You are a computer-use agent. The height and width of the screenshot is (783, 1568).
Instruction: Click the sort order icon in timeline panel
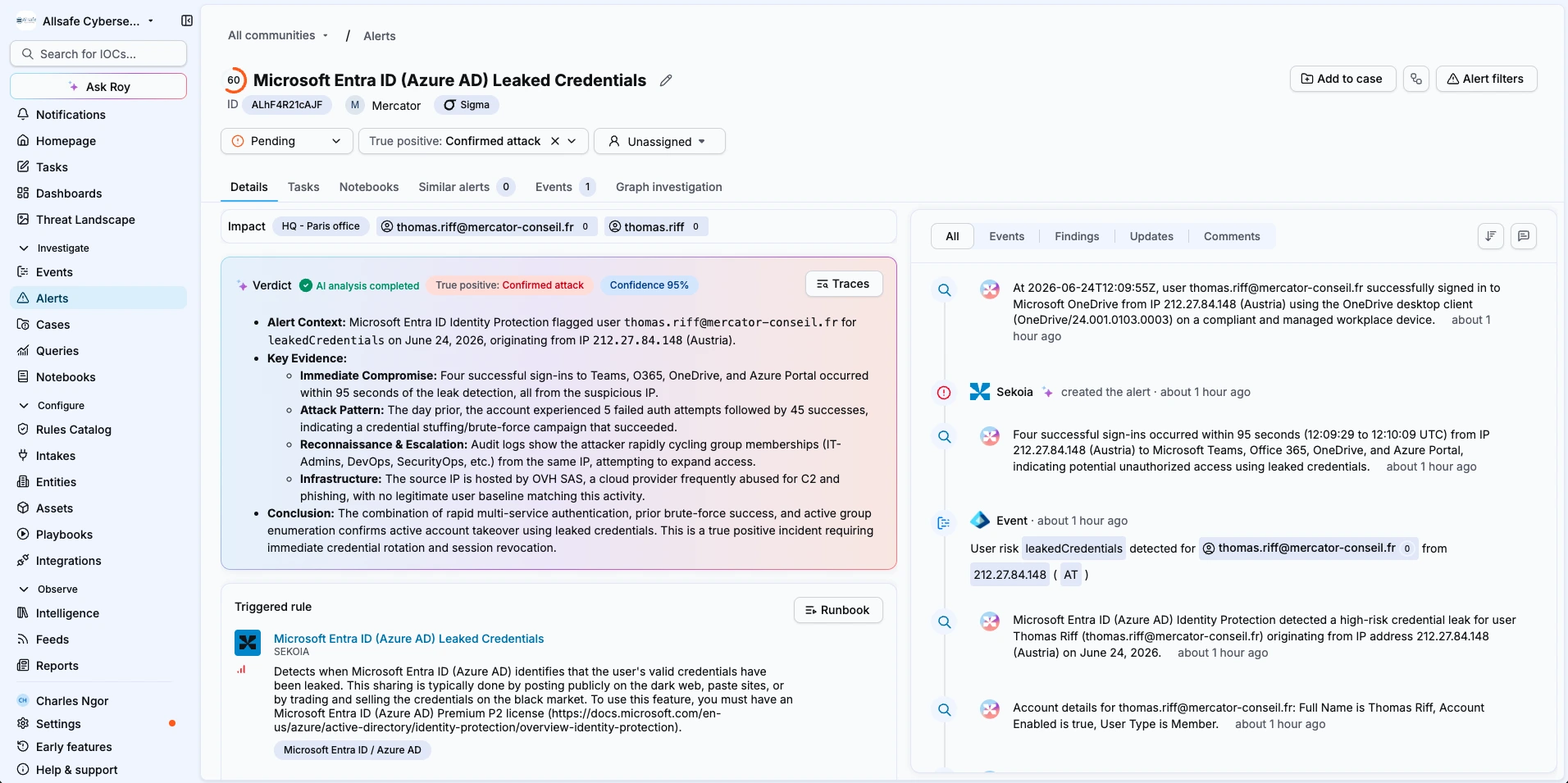(1491, 236)
